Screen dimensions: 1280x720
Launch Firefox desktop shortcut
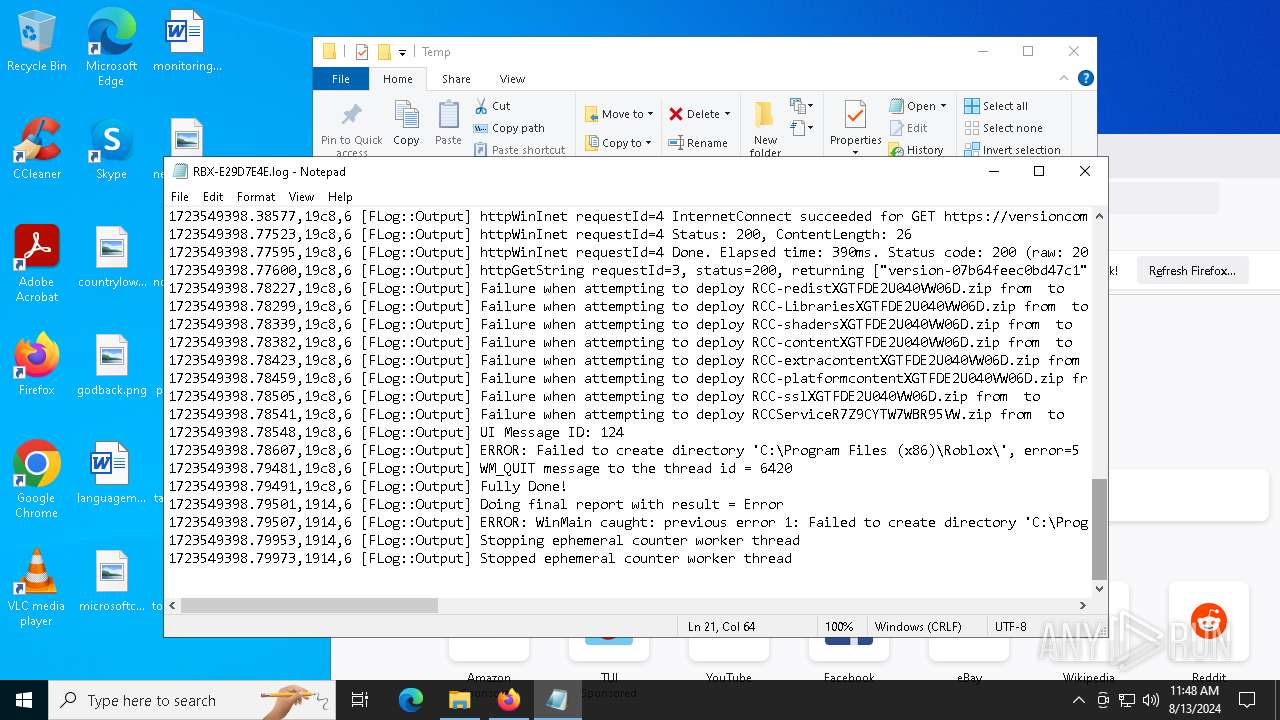pos(37,365)
